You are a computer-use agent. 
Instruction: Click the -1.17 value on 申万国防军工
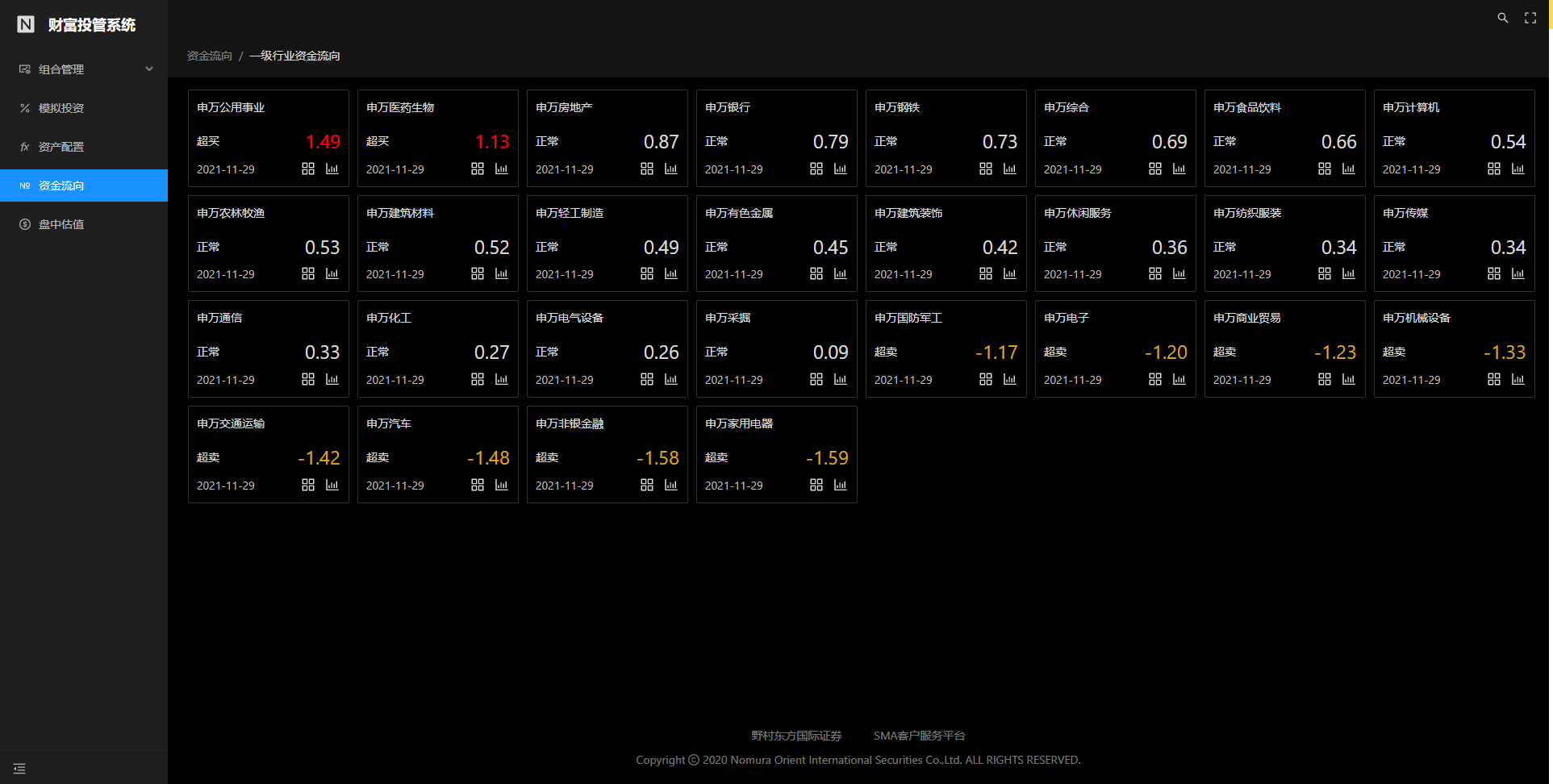coord(996,352)
